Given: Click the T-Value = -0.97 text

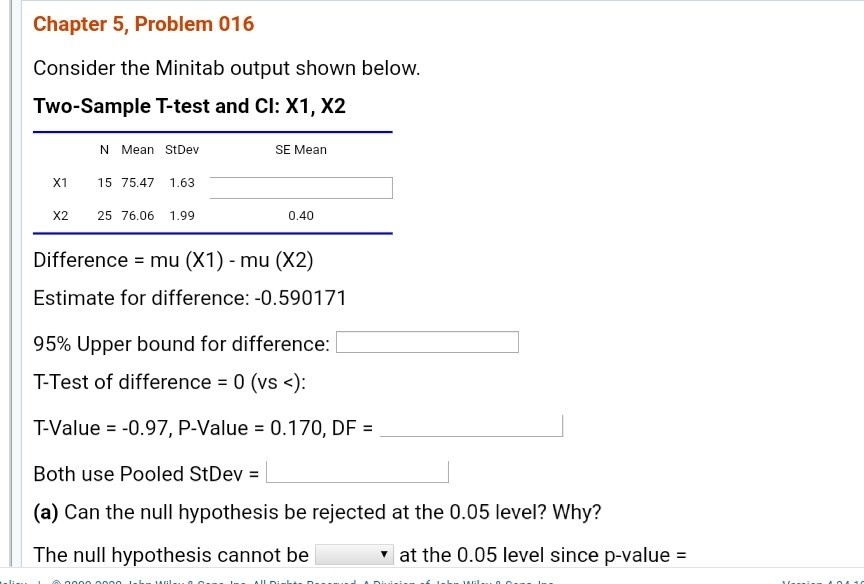Looking at the screenshot, I should tap(101, 427).
